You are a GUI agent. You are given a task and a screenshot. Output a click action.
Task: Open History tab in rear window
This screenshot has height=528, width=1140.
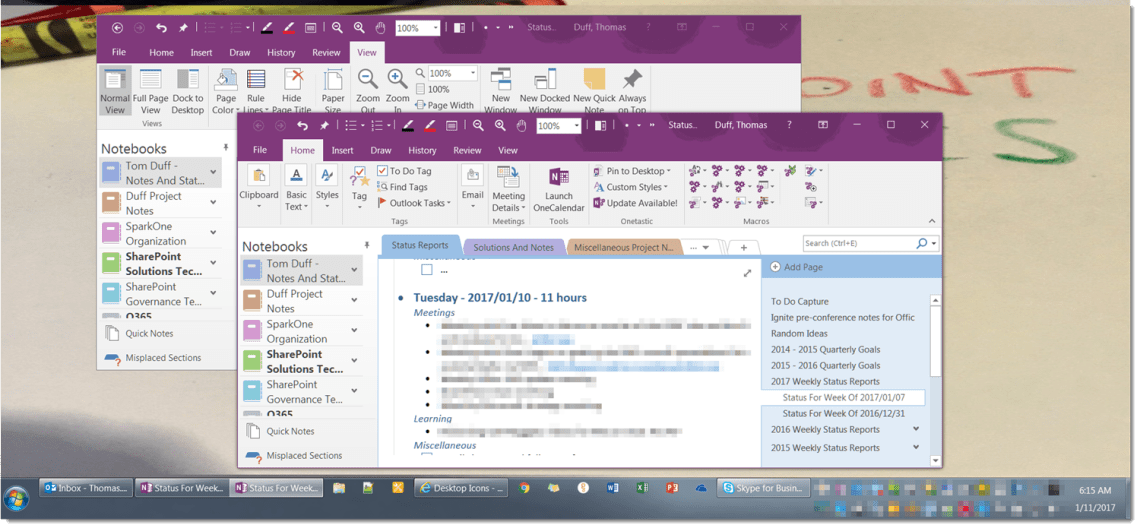[281, 52]
